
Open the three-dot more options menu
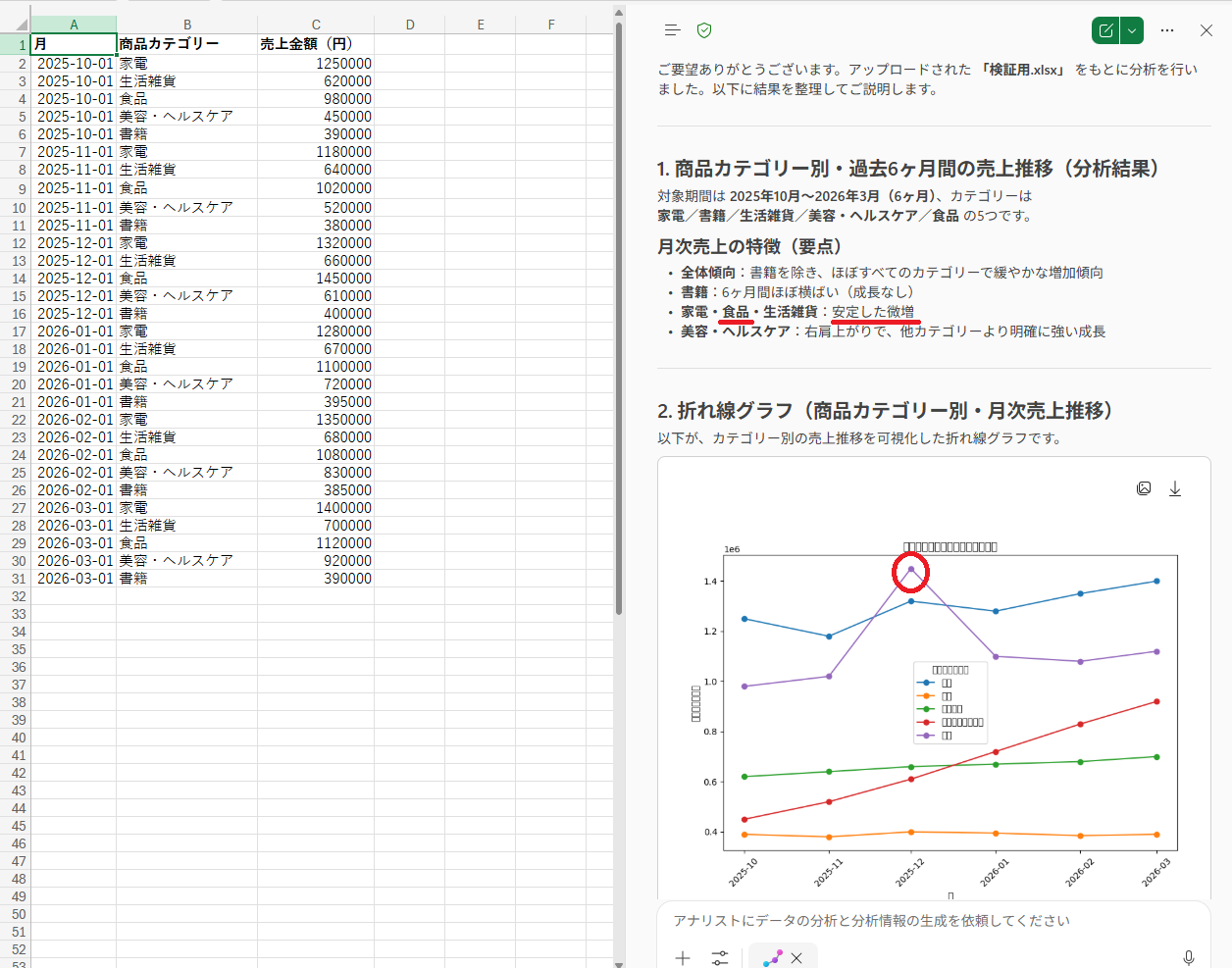[1167, 30]
